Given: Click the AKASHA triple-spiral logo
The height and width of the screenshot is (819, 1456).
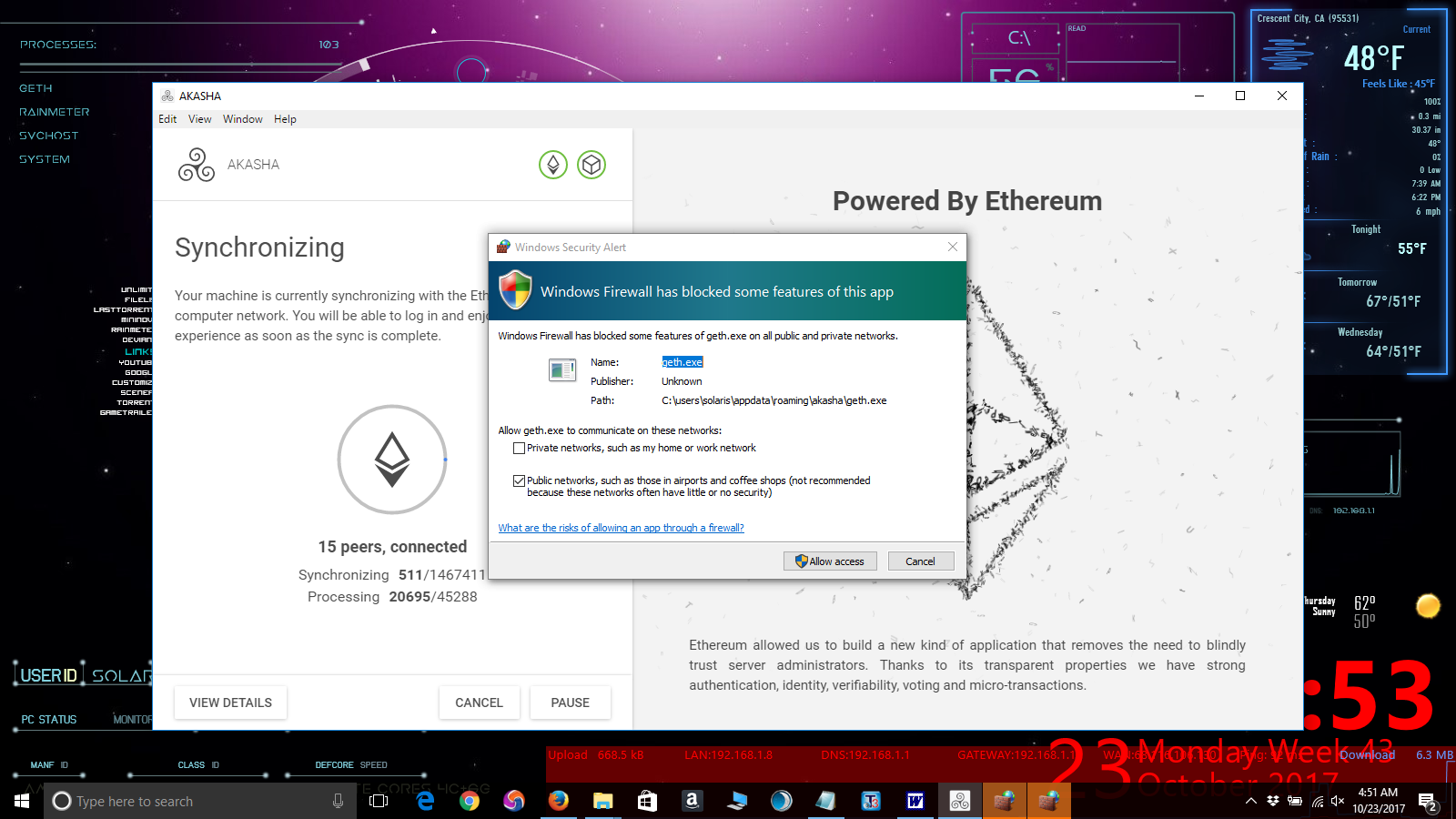Looking at the screenshot, I should pyautogui.click(x=197, y=165).
